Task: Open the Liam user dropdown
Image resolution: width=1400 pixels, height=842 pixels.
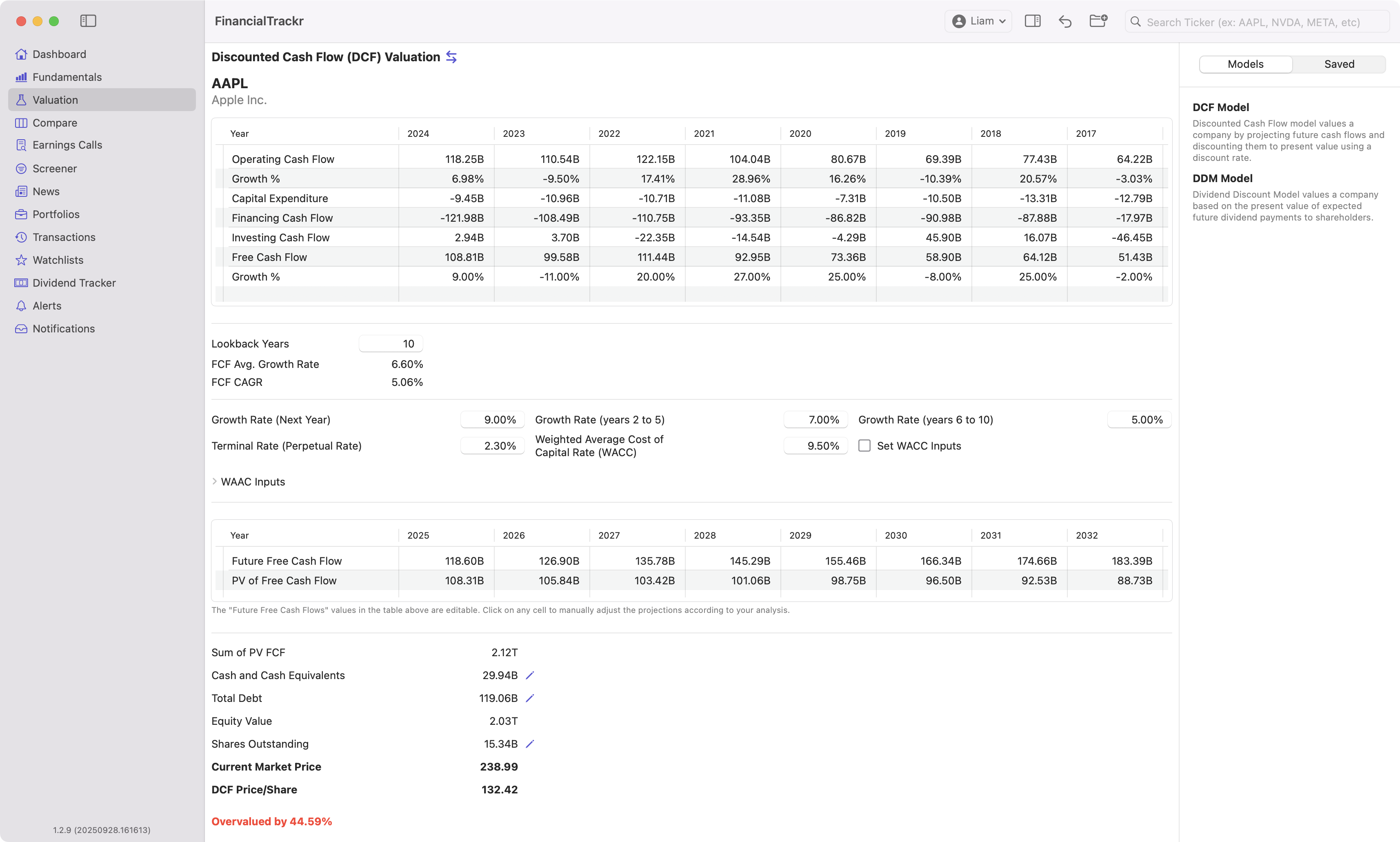Action: coord(978,21)
